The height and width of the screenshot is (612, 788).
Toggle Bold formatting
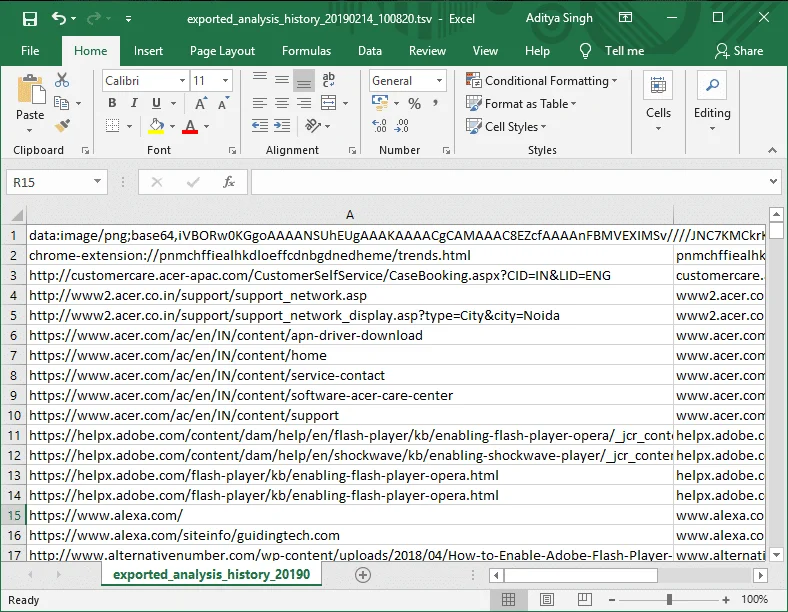pyautogui.click(x=112, y=103)
